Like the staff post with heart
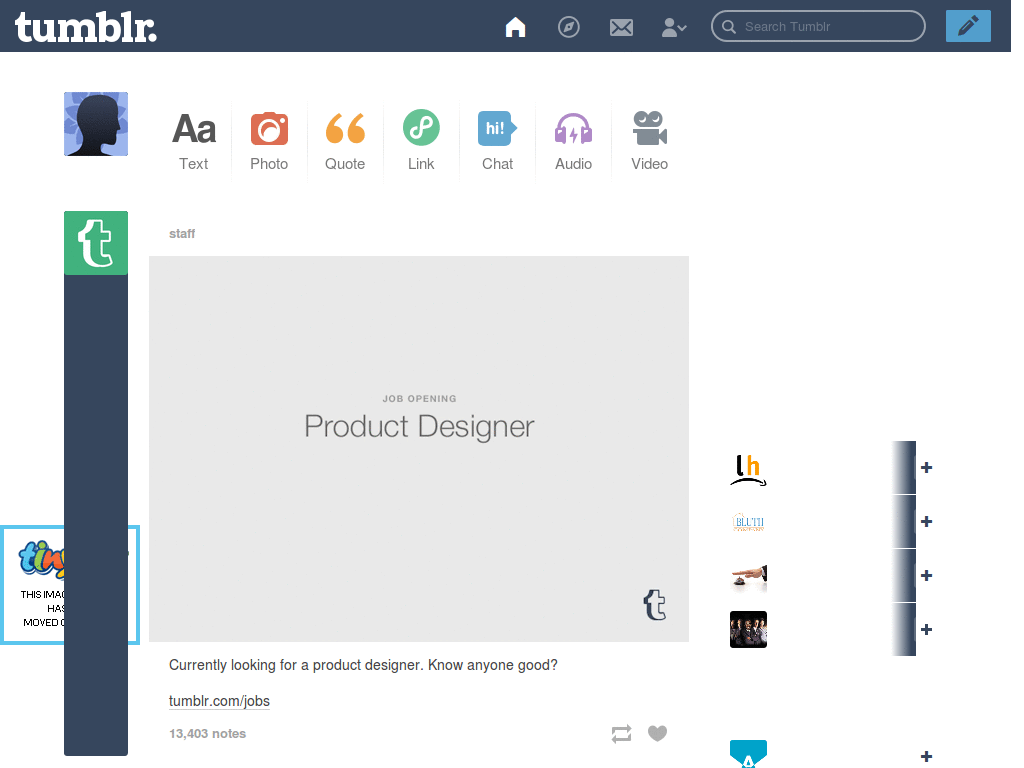Image resolution: width=1024 pixels, height=768 pixels. pos(658,733)
